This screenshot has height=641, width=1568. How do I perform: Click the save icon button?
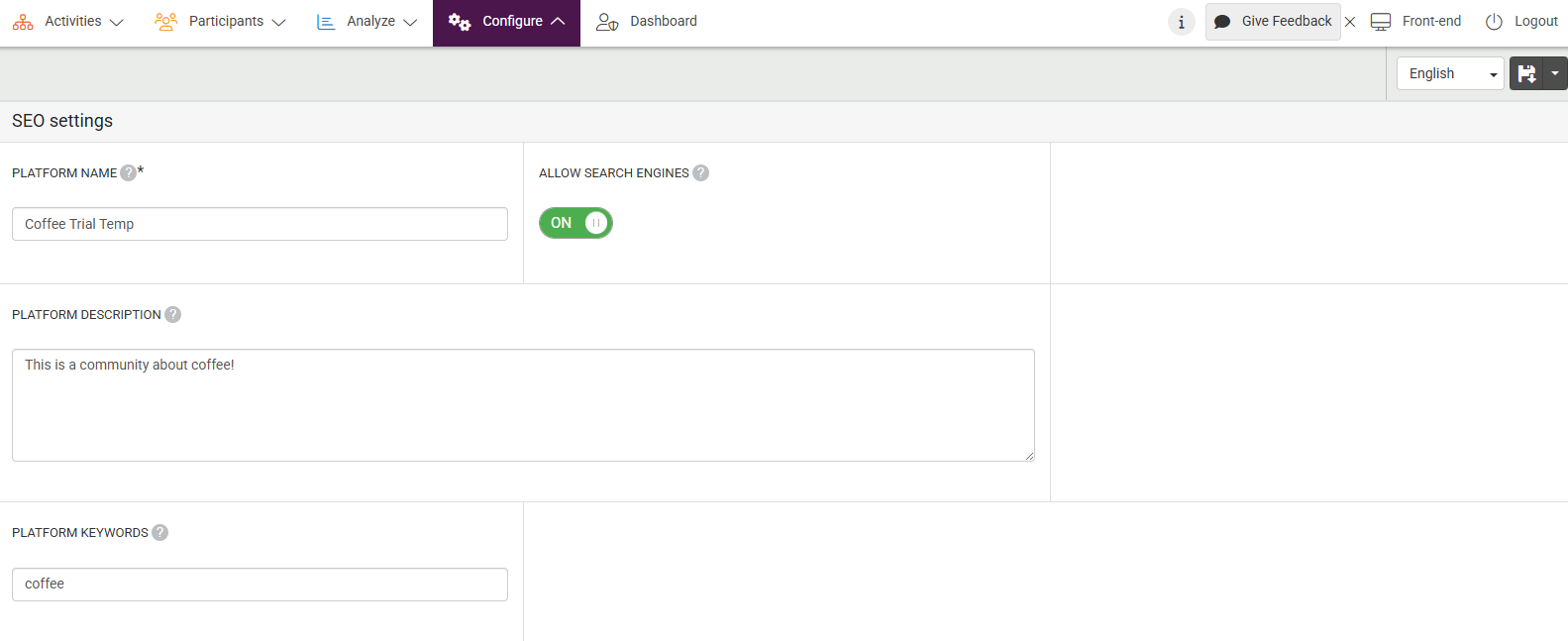tap(1526, 73)
